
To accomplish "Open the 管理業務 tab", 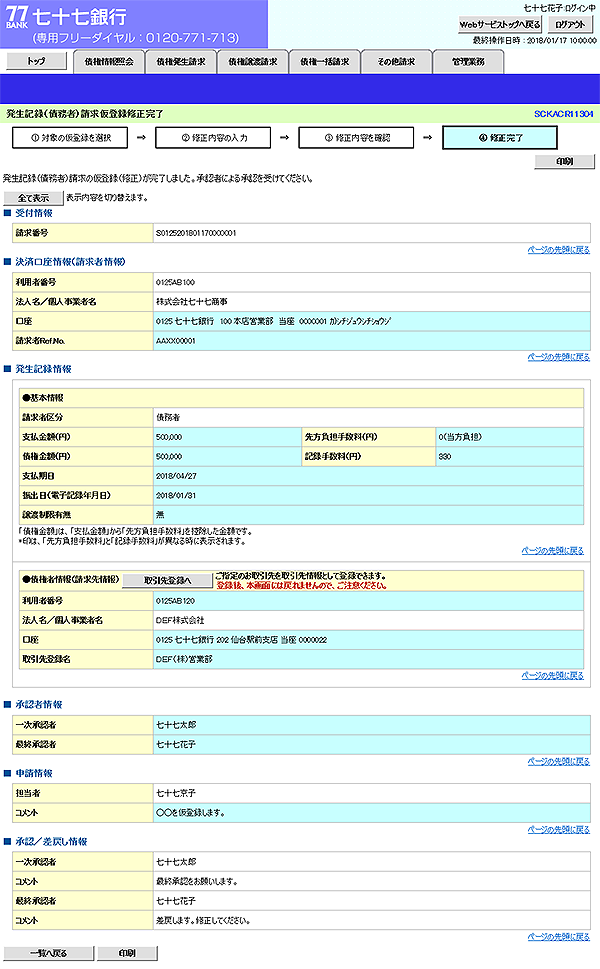I will coord(468,62).
